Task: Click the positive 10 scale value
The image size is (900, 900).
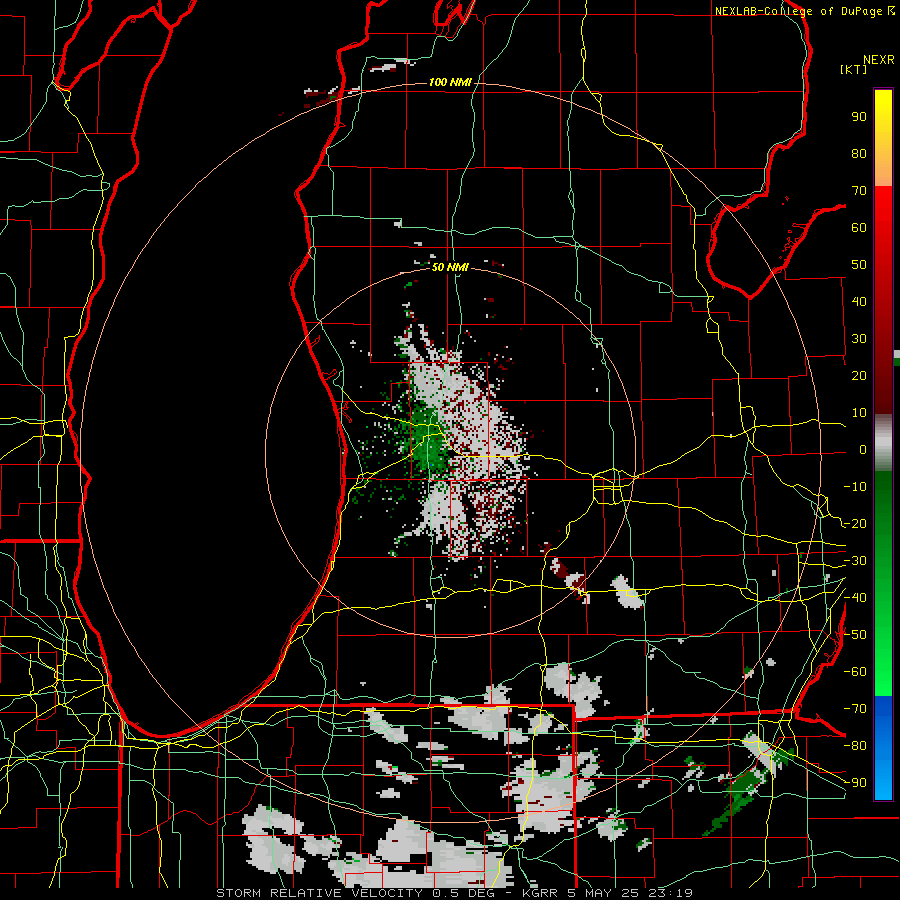Action: coord(859,413)
